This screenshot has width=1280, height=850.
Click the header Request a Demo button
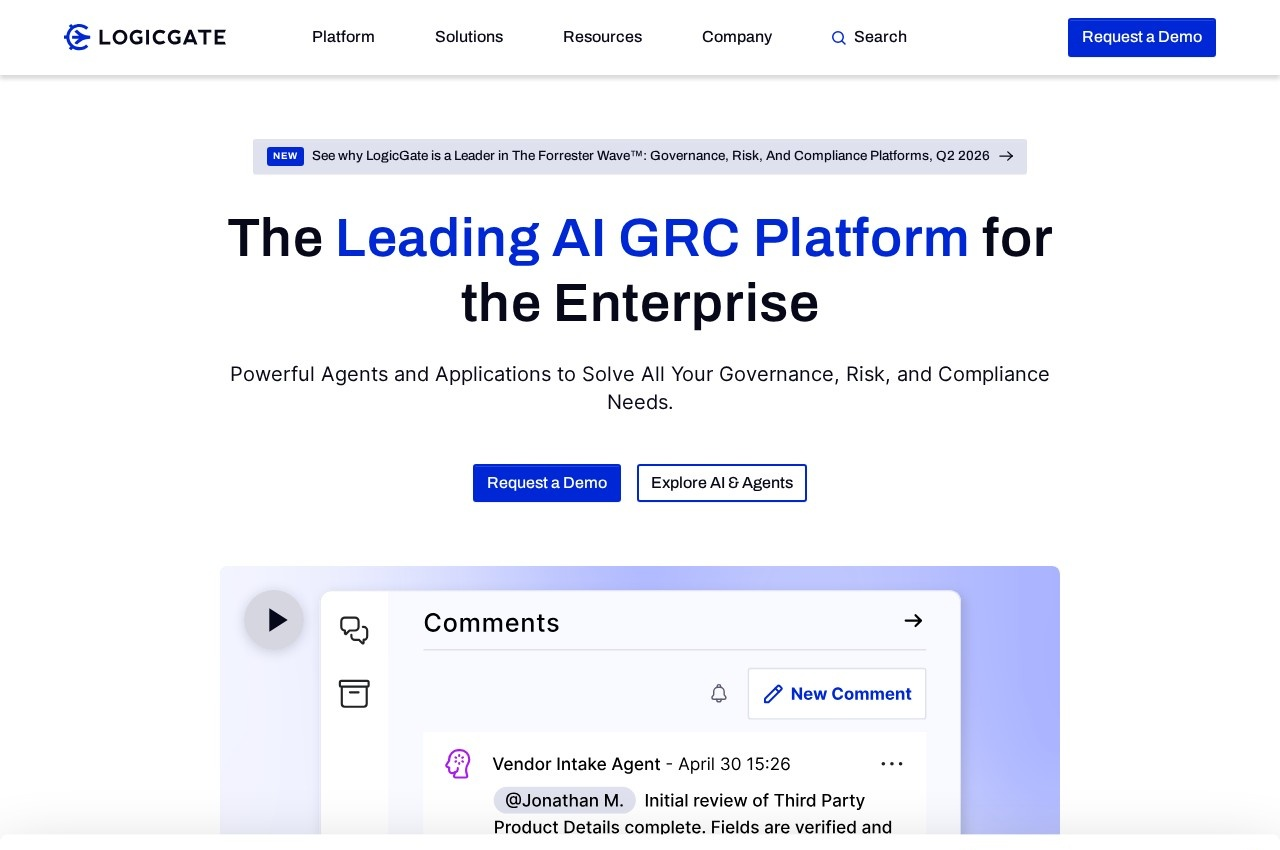click(x=1142, y=37)
